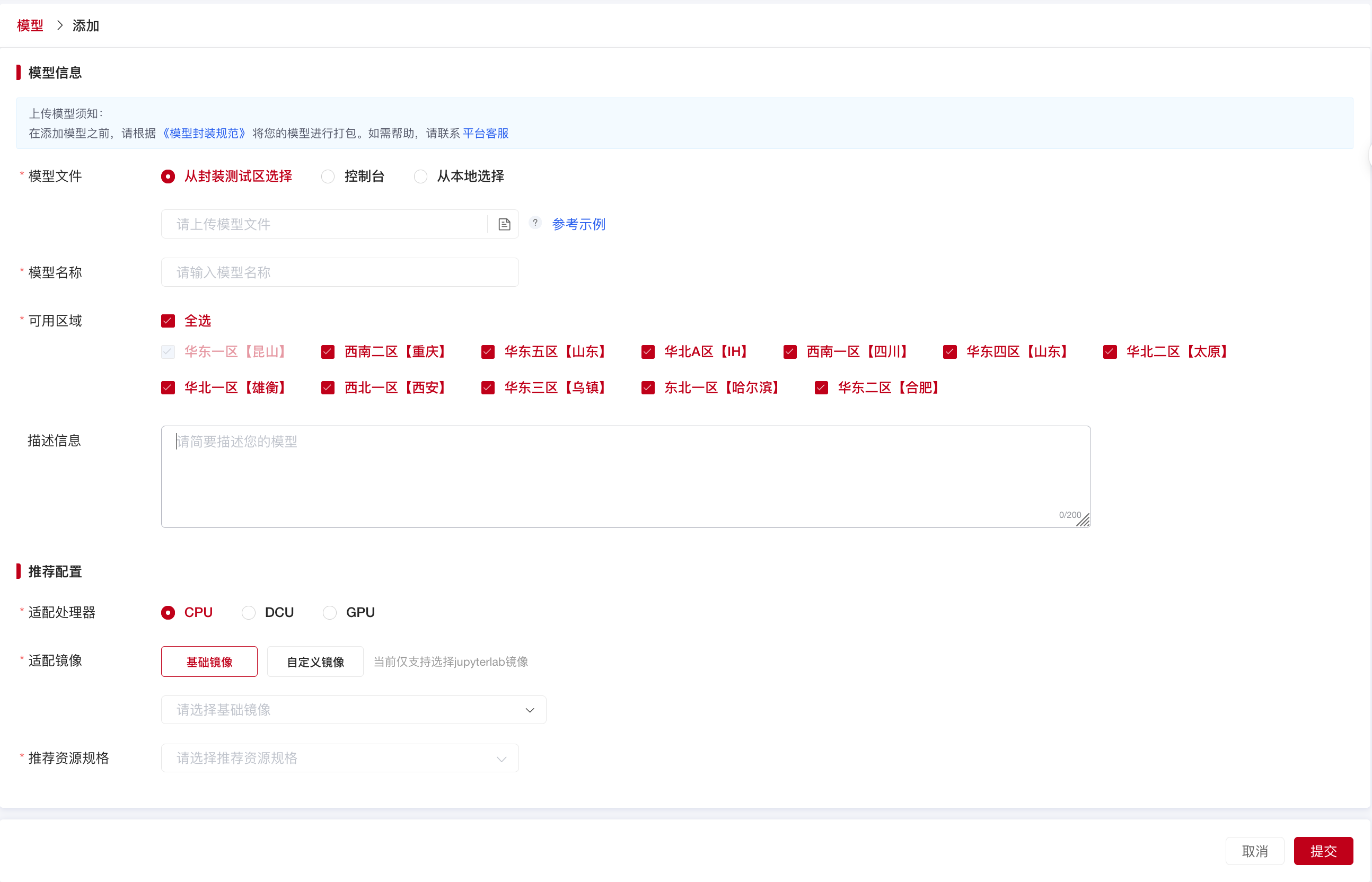Uncheck the 全选 select-all checkbox
Screen dimensions: 1372x882
tap(168, 321)
